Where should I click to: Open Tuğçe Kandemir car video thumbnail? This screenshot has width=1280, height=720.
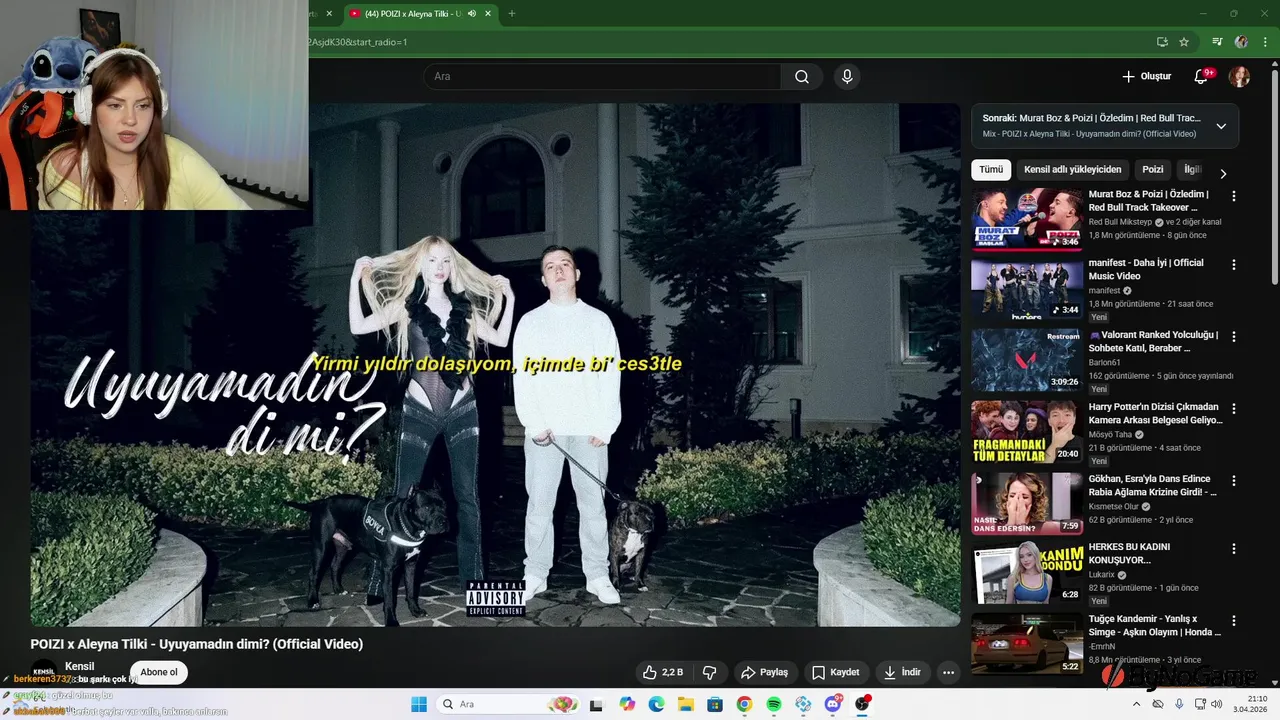point(1027,645)
